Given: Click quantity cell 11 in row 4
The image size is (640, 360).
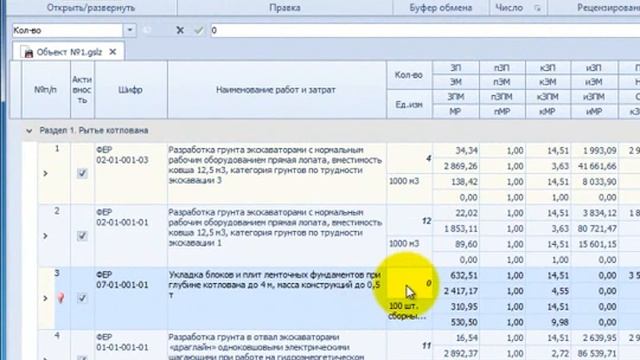Looking at the screenshot, I should point(409,346).
